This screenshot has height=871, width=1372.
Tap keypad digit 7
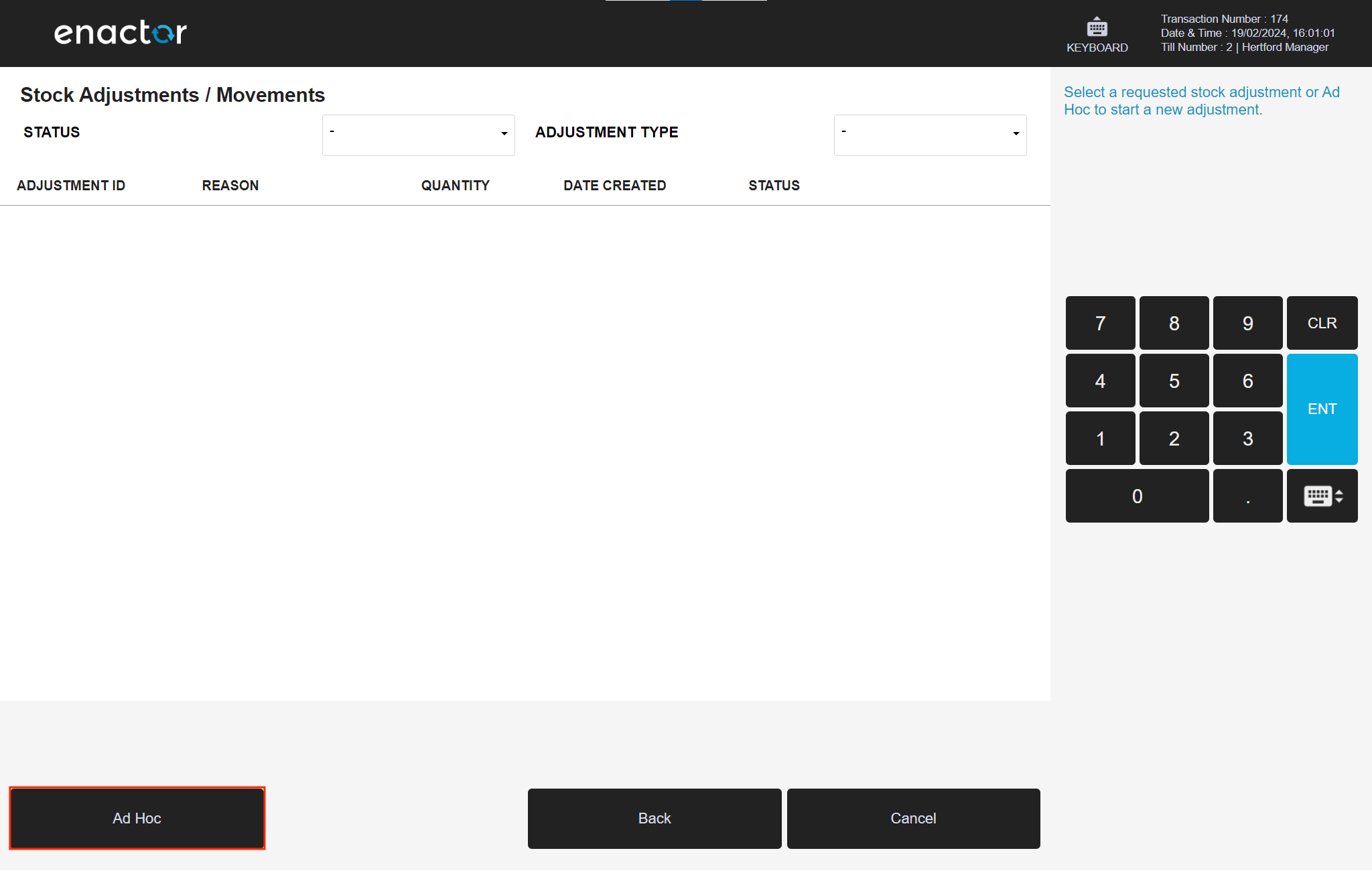coord(1100,323)
